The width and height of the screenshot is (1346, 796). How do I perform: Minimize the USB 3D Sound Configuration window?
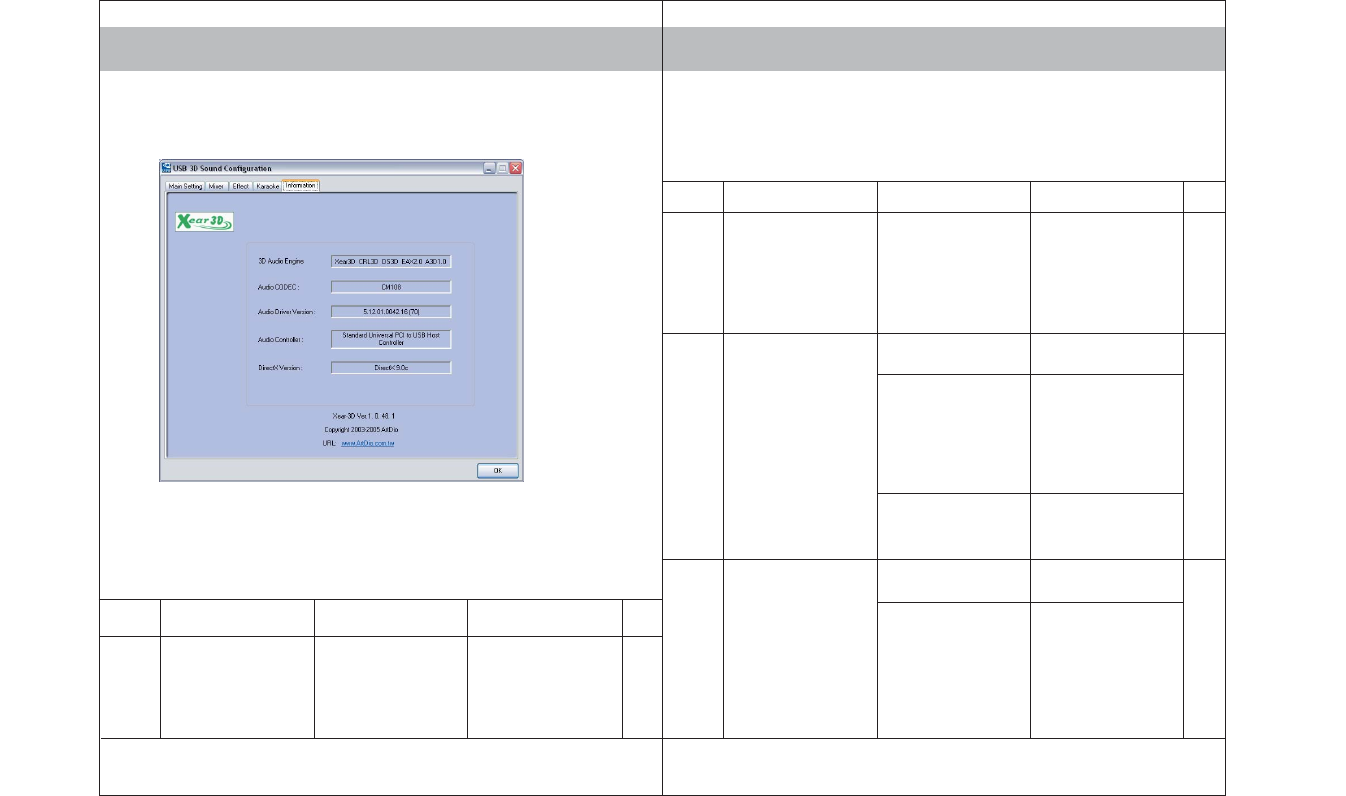[x=489, y=168]
